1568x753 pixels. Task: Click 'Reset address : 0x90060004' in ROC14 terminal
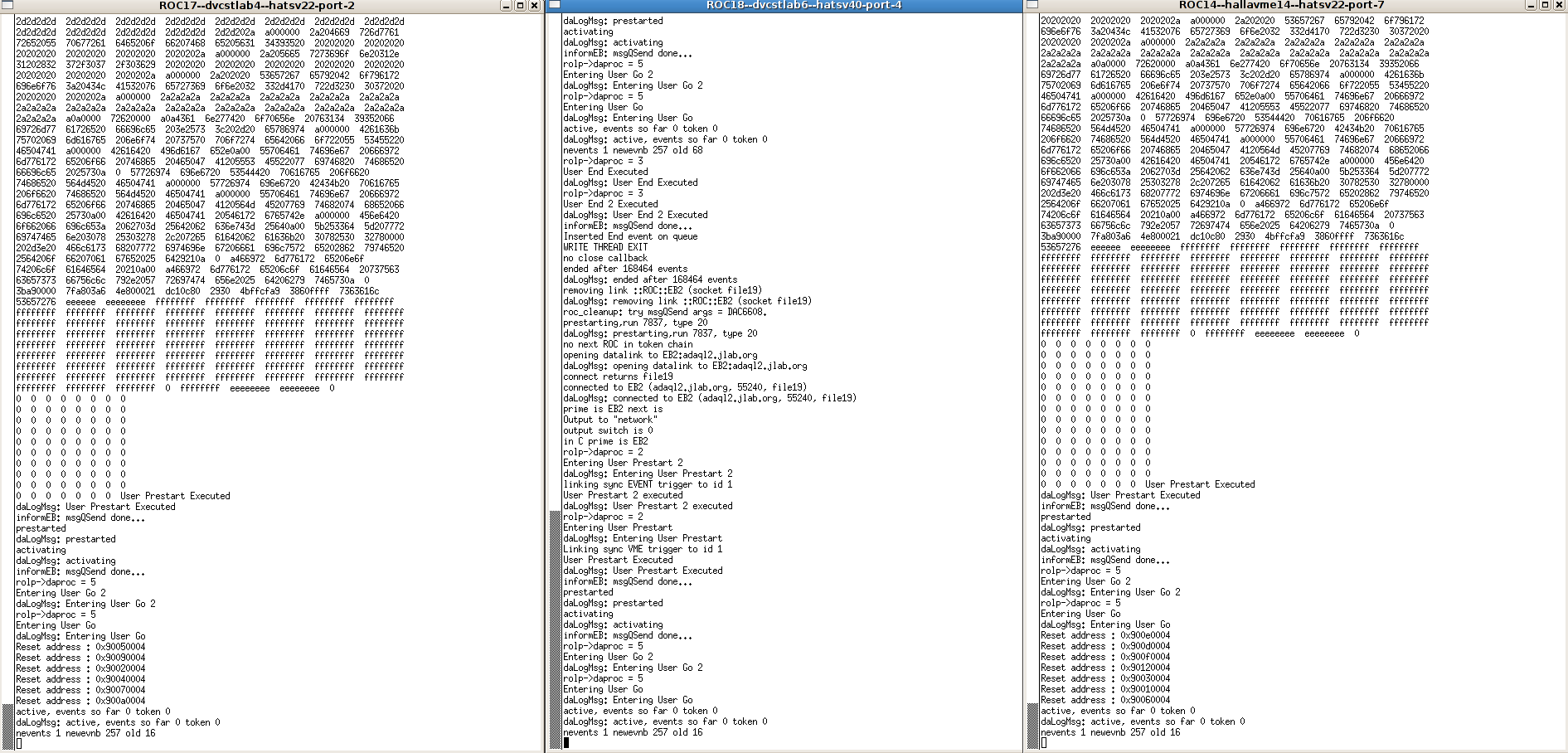[x=1105, y=700]
